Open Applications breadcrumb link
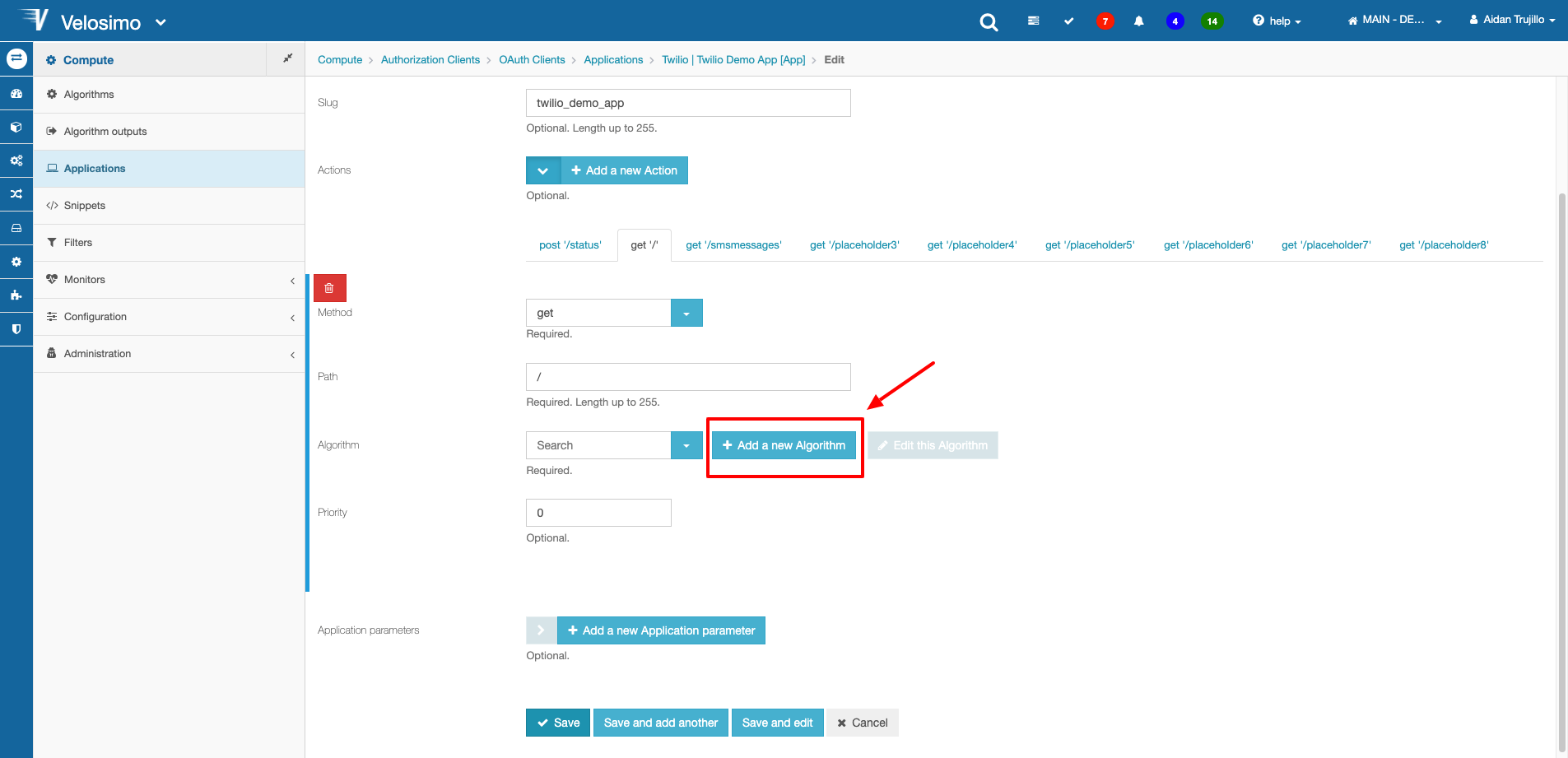The image size is (1568, 758). point(613,59)
